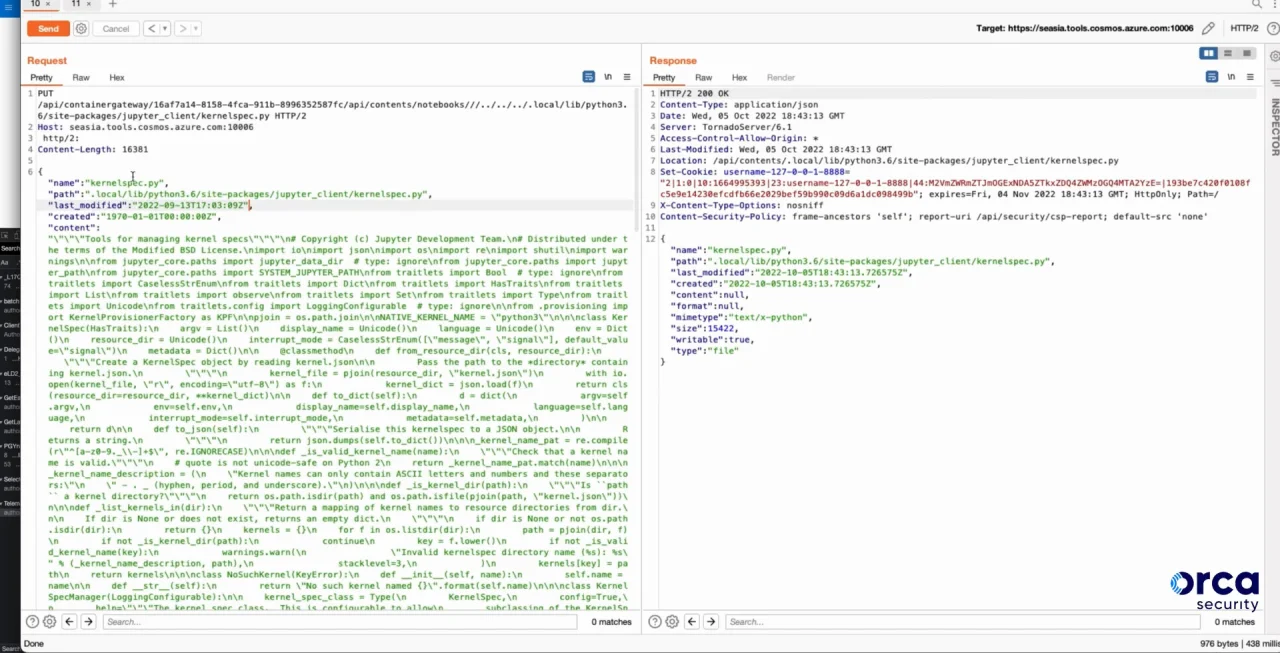The image size is (1280, 653).
Task: Click "size":15422 in the response
Action: (x=705, y=328)
